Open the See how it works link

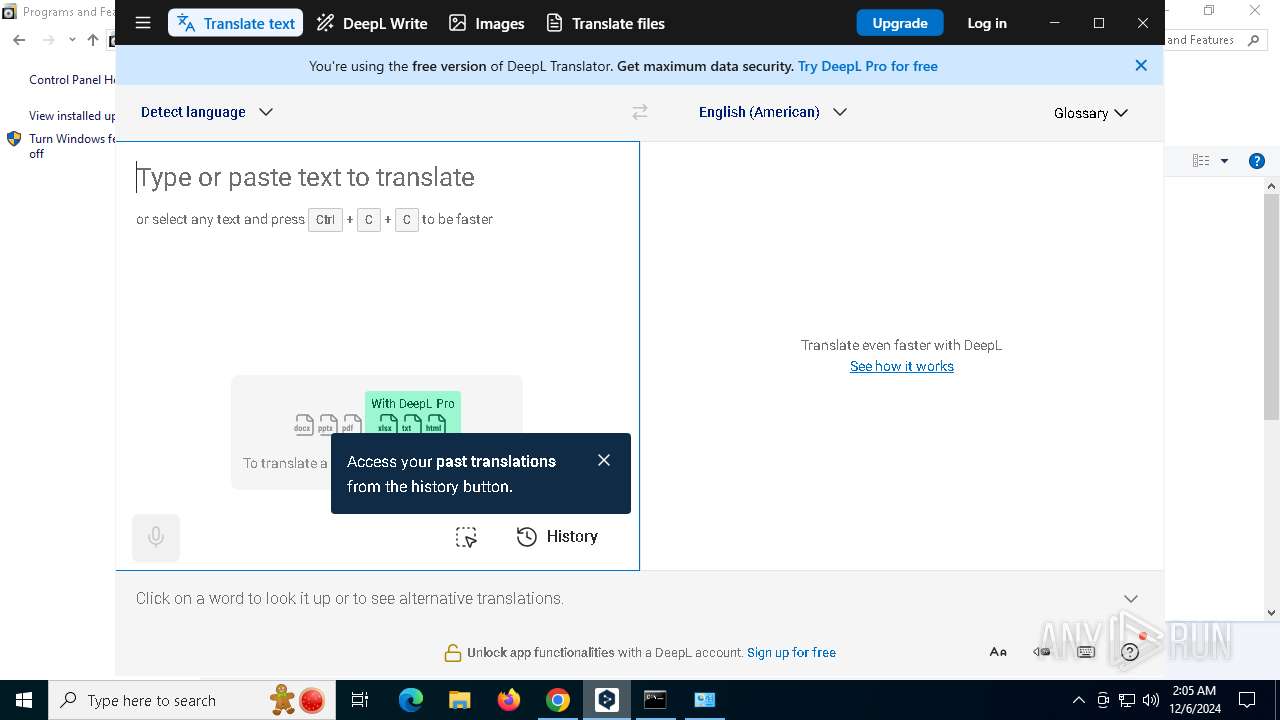coord(902,366)
